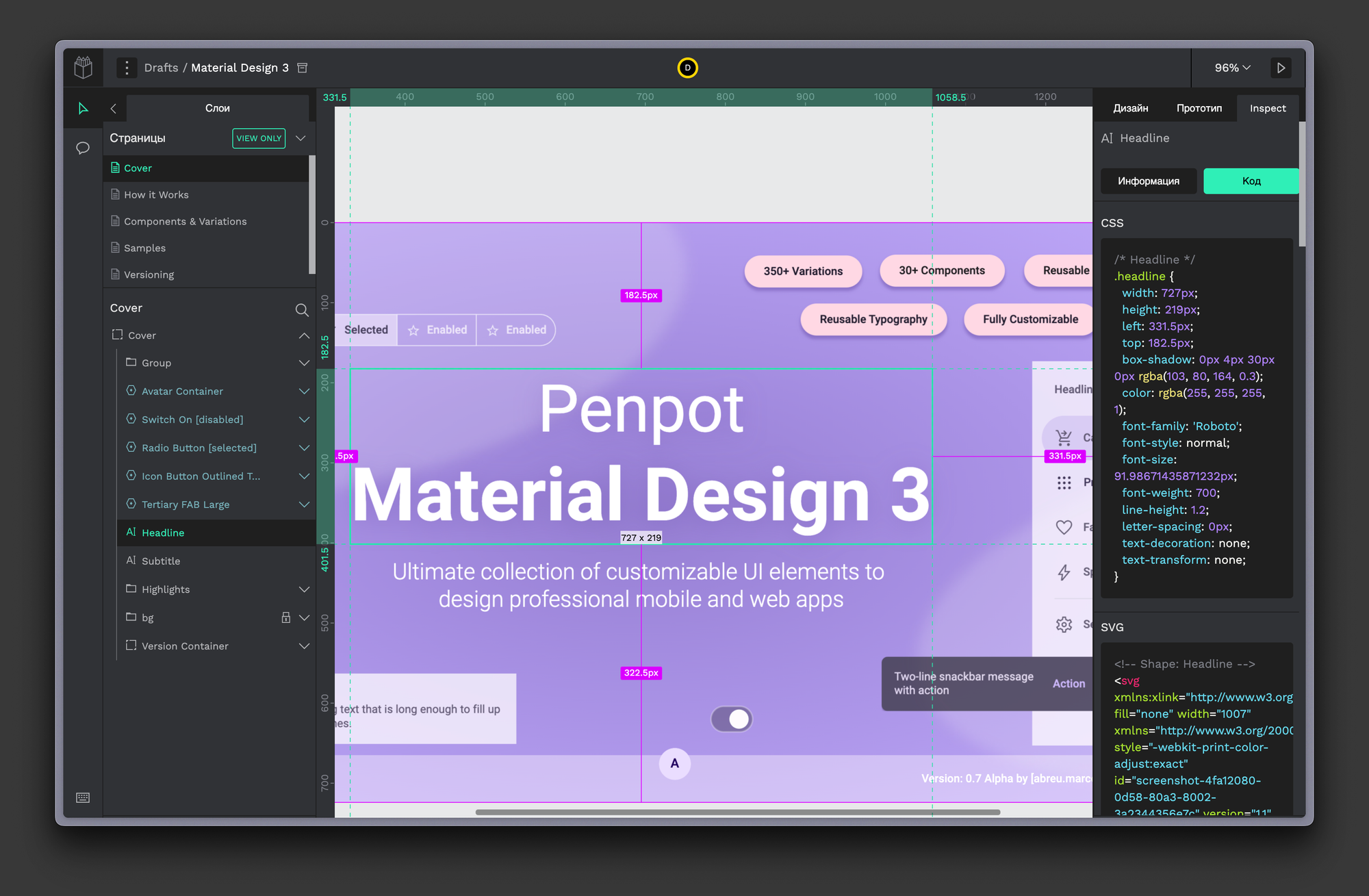Search layers with the magnifier icon

point(301,309)
